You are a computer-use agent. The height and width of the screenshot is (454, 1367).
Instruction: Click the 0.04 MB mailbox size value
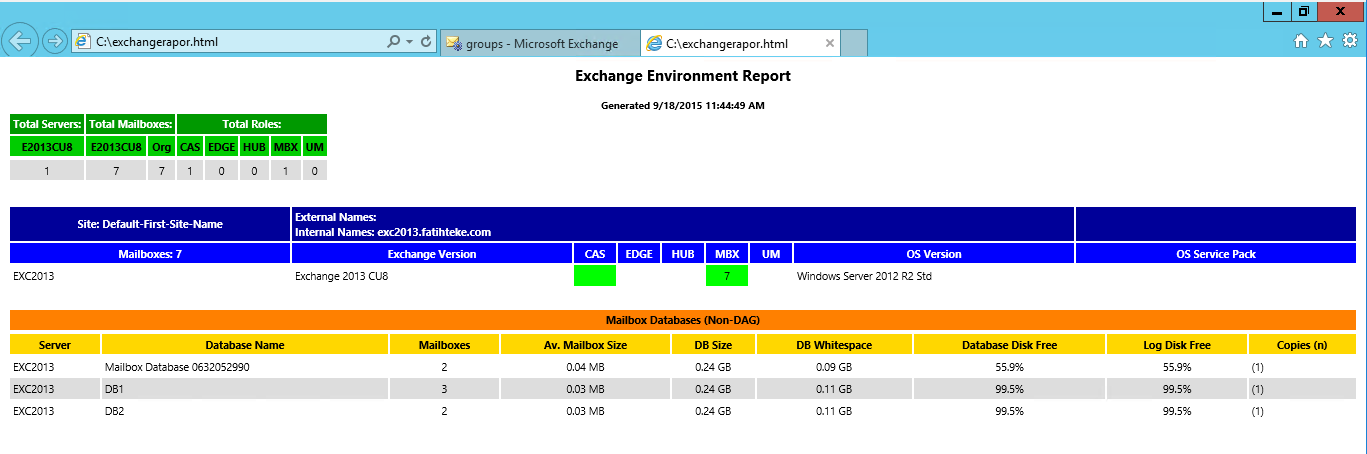pyautogui.click(x=584, y=367)
